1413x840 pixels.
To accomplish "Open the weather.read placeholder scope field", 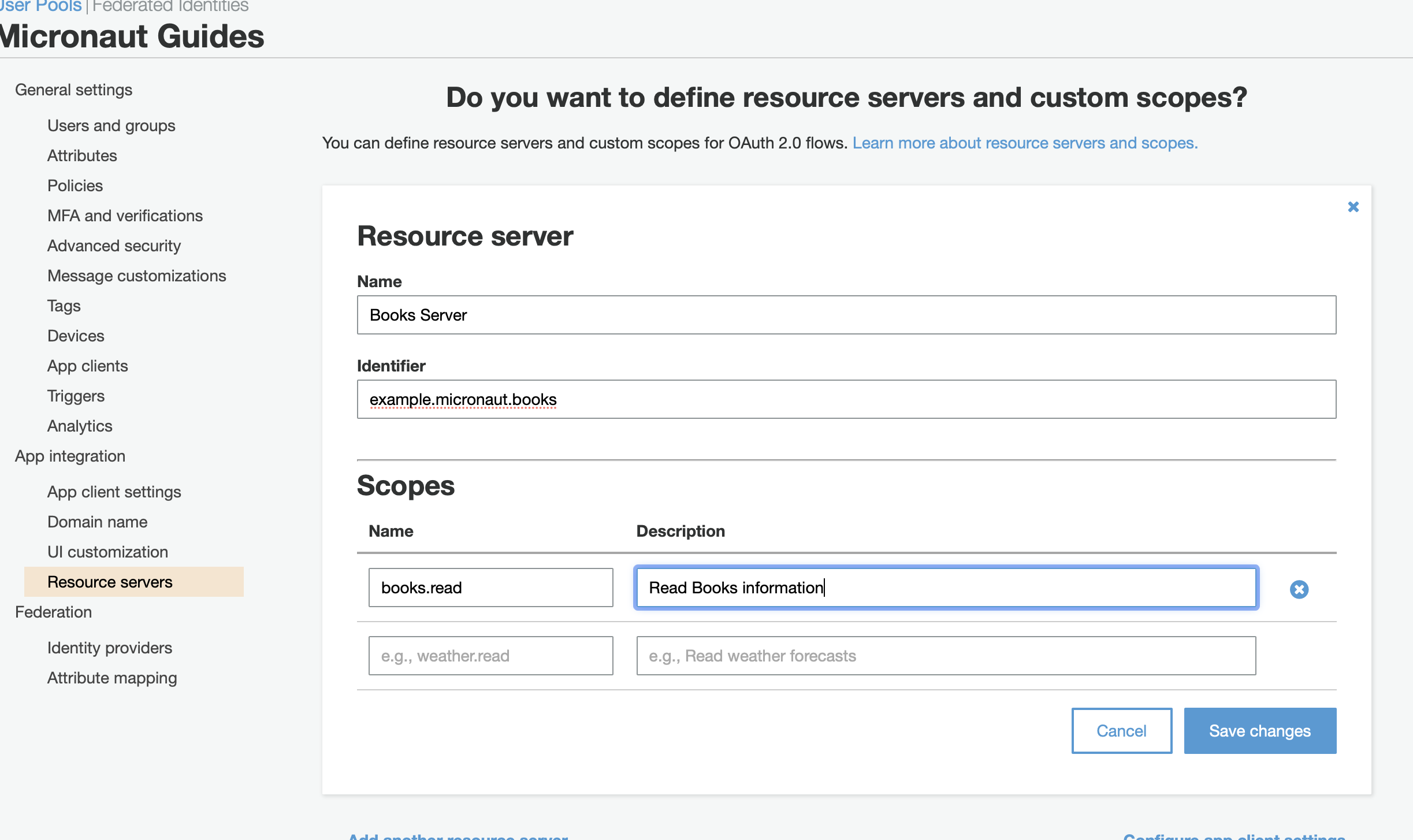I will [x=490, y=655].
